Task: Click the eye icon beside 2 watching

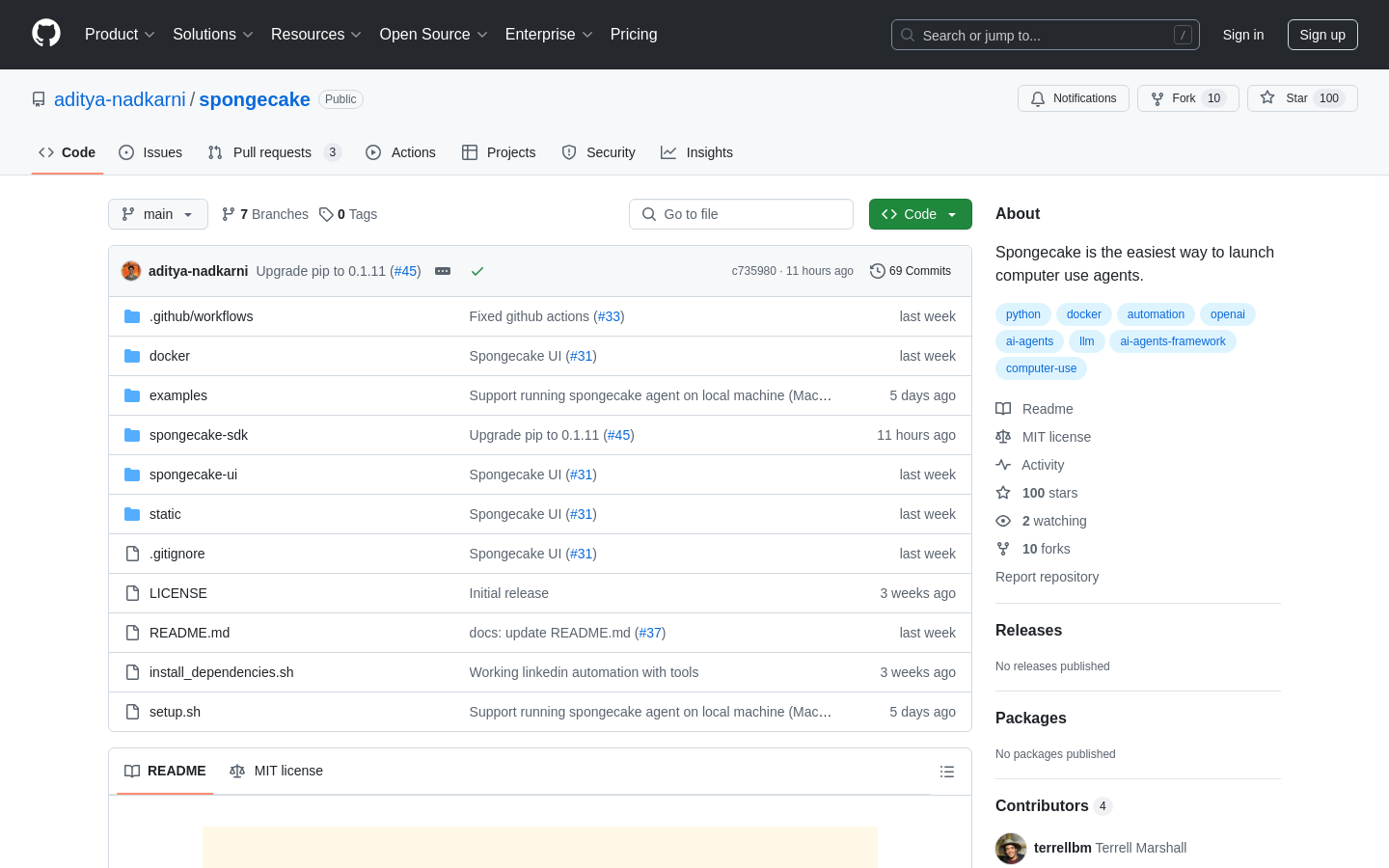Action: click(x=1003, y=521)
